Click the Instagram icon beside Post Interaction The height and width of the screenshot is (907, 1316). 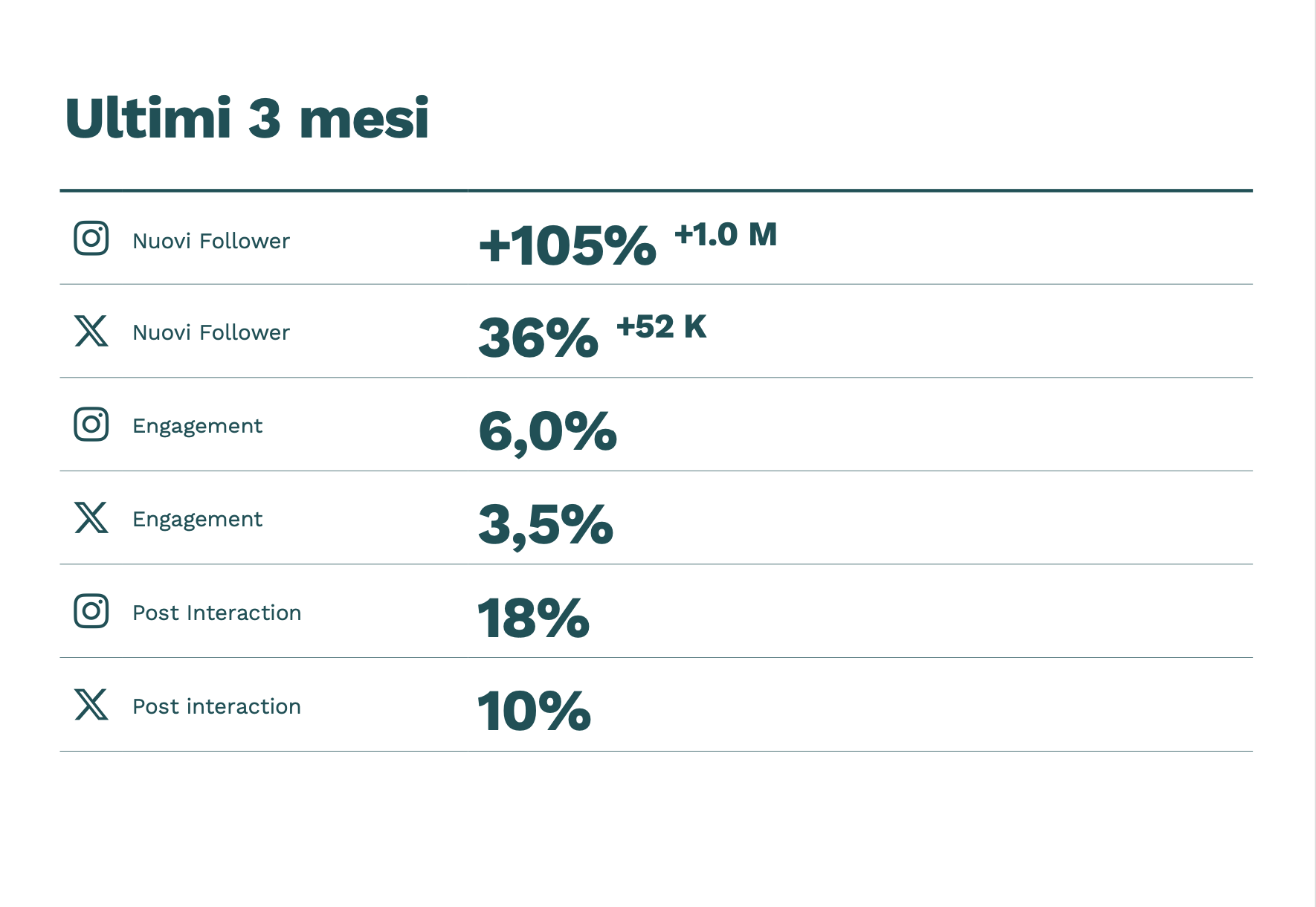pyautogui.click(x=91, y=611)
